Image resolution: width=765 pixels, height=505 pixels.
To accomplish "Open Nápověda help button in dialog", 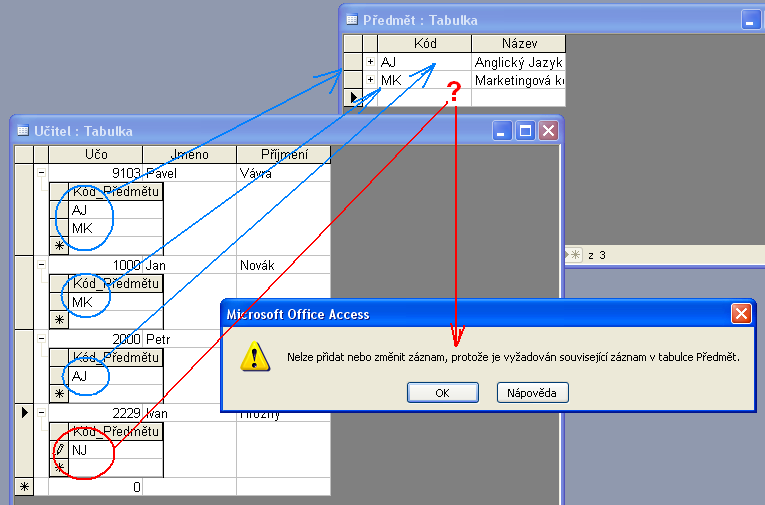I will 532,393.
